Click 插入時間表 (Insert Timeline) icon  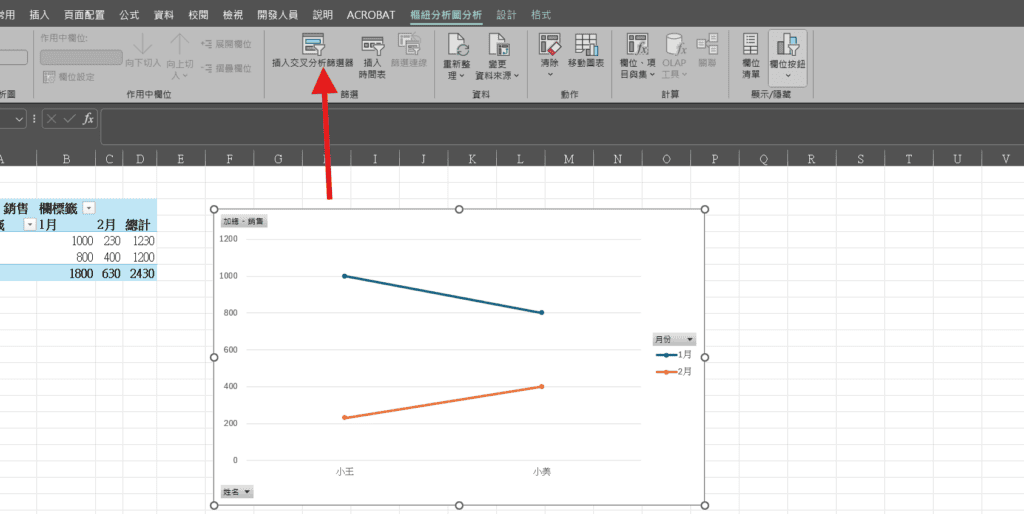pos(372,45)
